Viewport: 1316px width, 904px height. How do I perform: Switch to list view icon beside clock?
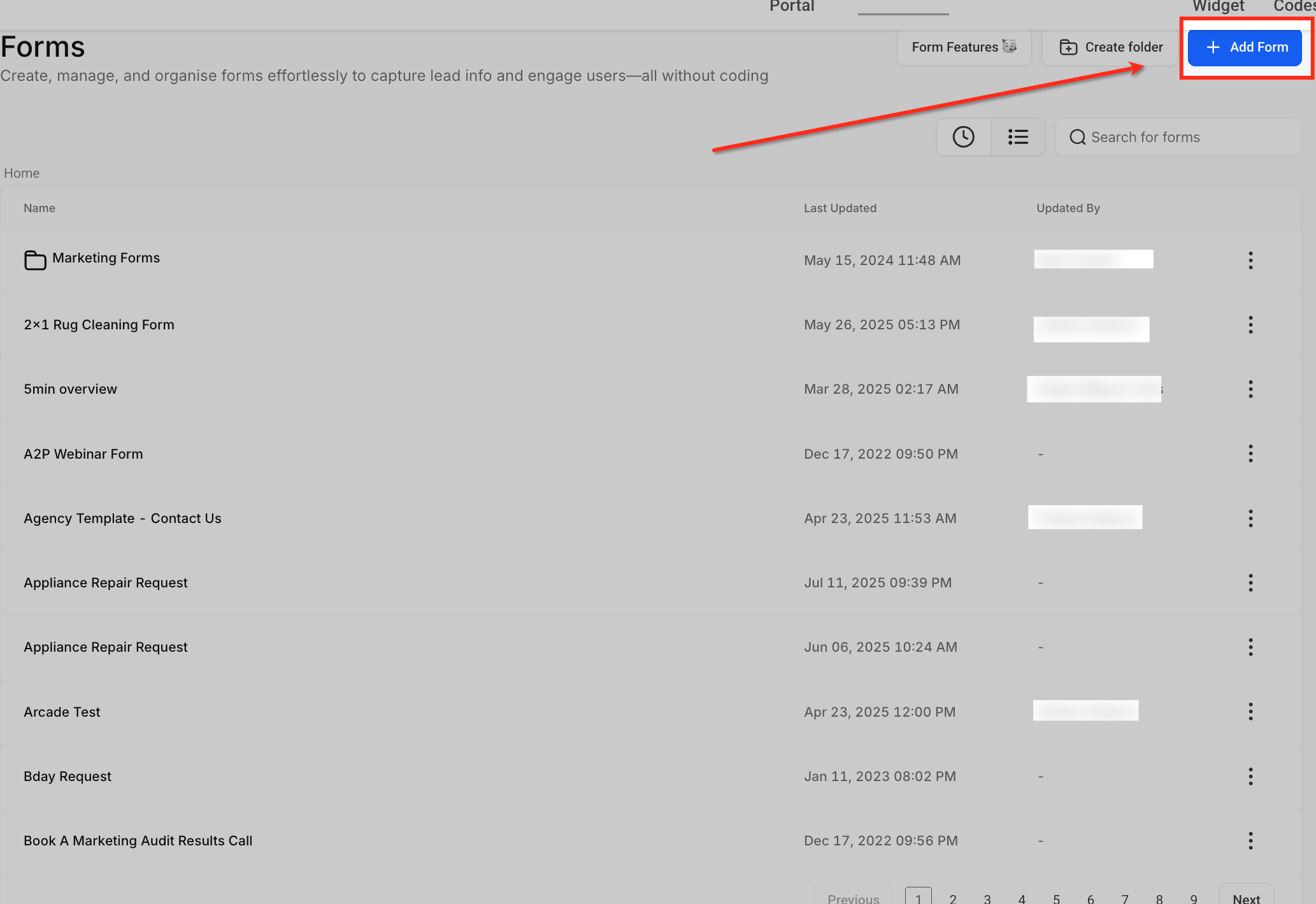pyautogui.click(x=1017, y=136)
